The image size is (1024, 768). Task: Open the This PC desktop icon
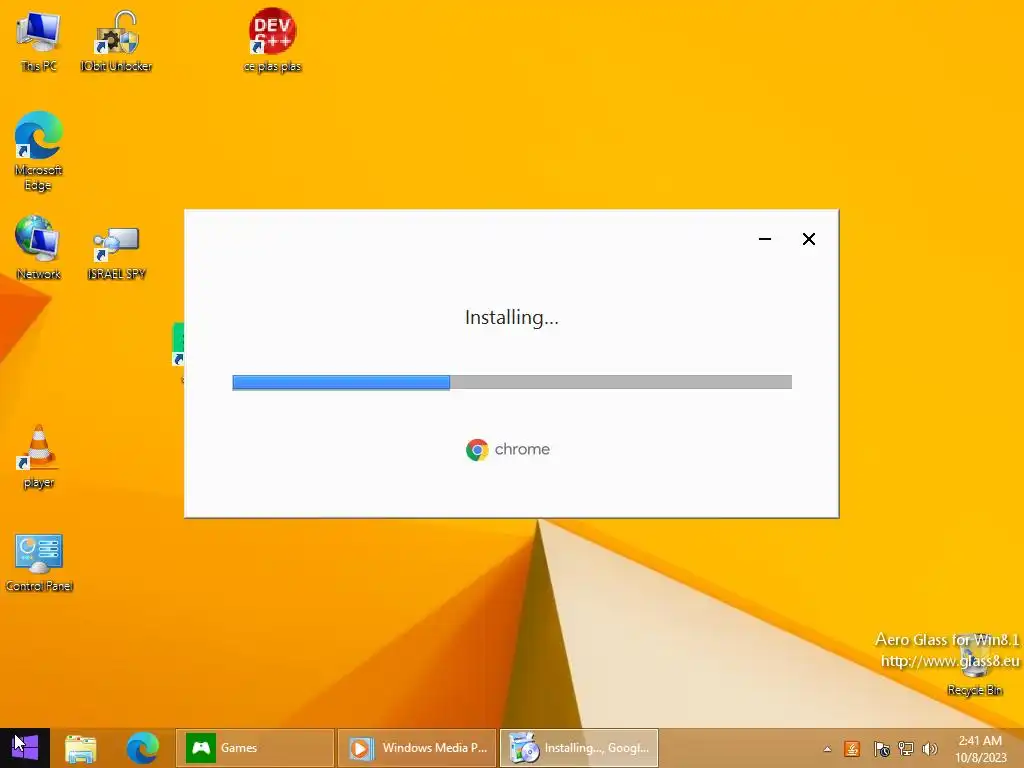(x=39, y=40)
